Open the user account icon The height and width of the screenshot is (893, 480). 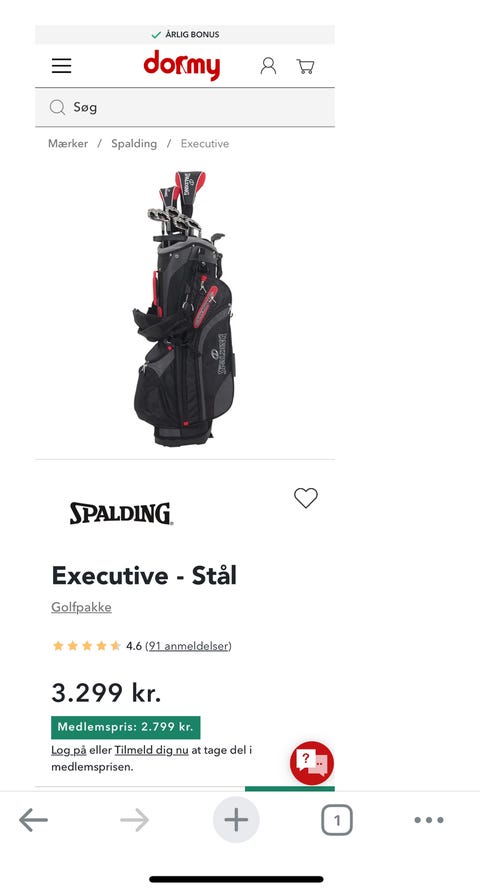pyautogui.click(x=268, y=66)
